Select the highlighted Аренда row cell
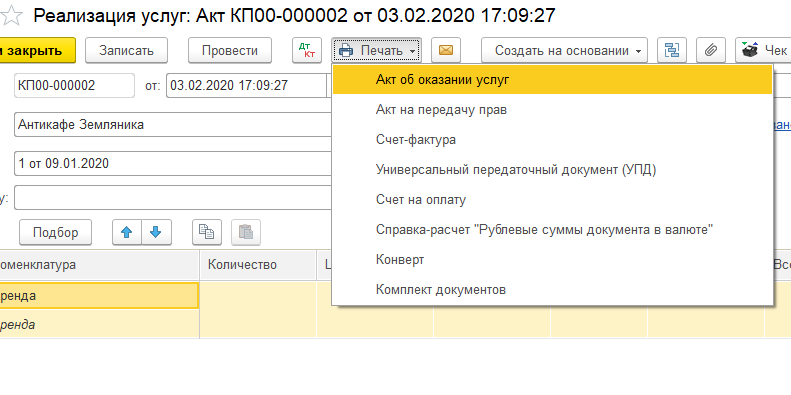 click(98, 296)
